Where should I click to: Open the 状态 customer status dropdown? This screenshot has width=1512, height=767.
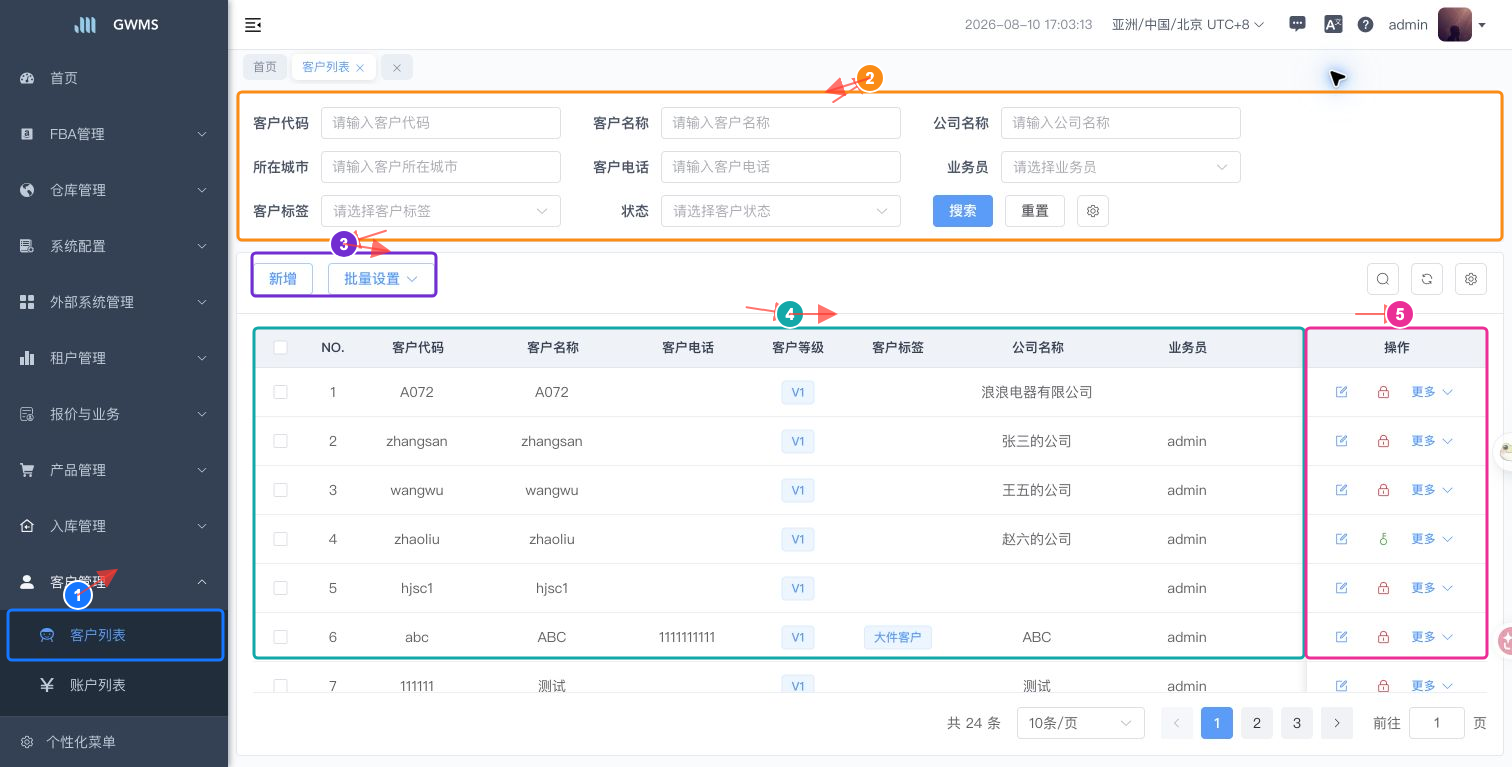pyautogui.click(x=781, y=211)
